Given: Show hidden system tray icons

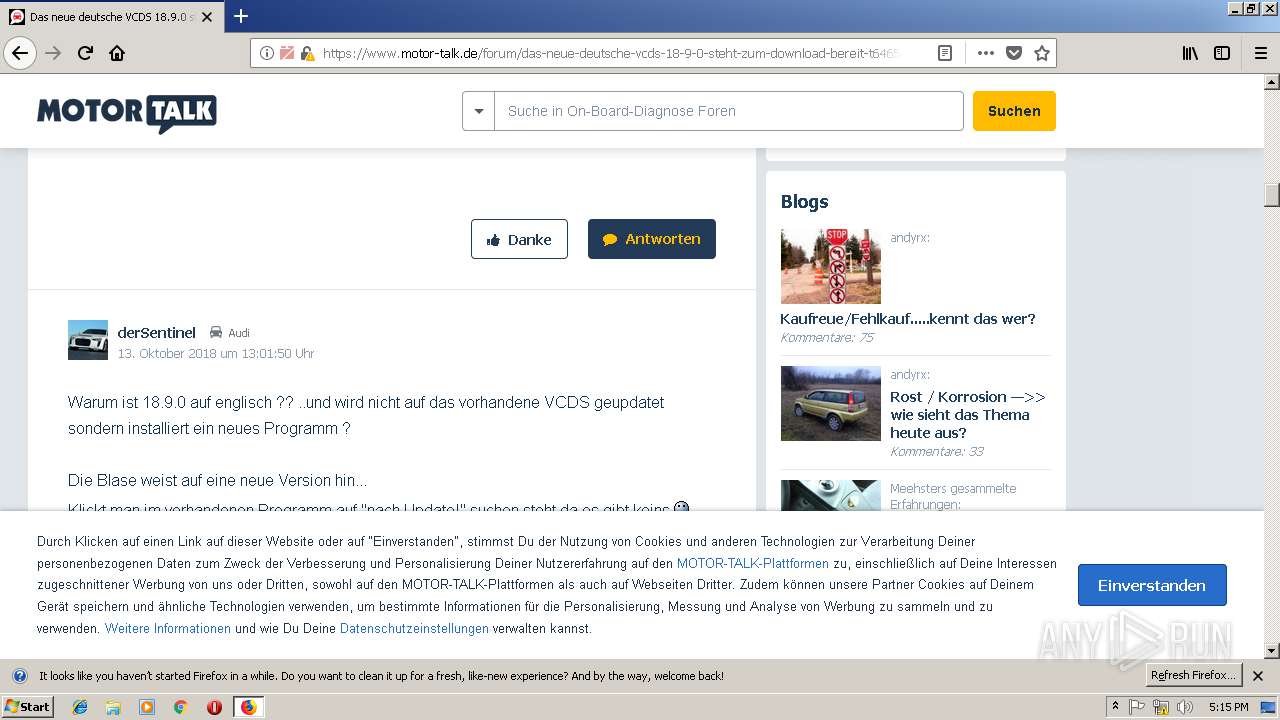Looking at the screenshot, I should tap(1116, 707).
